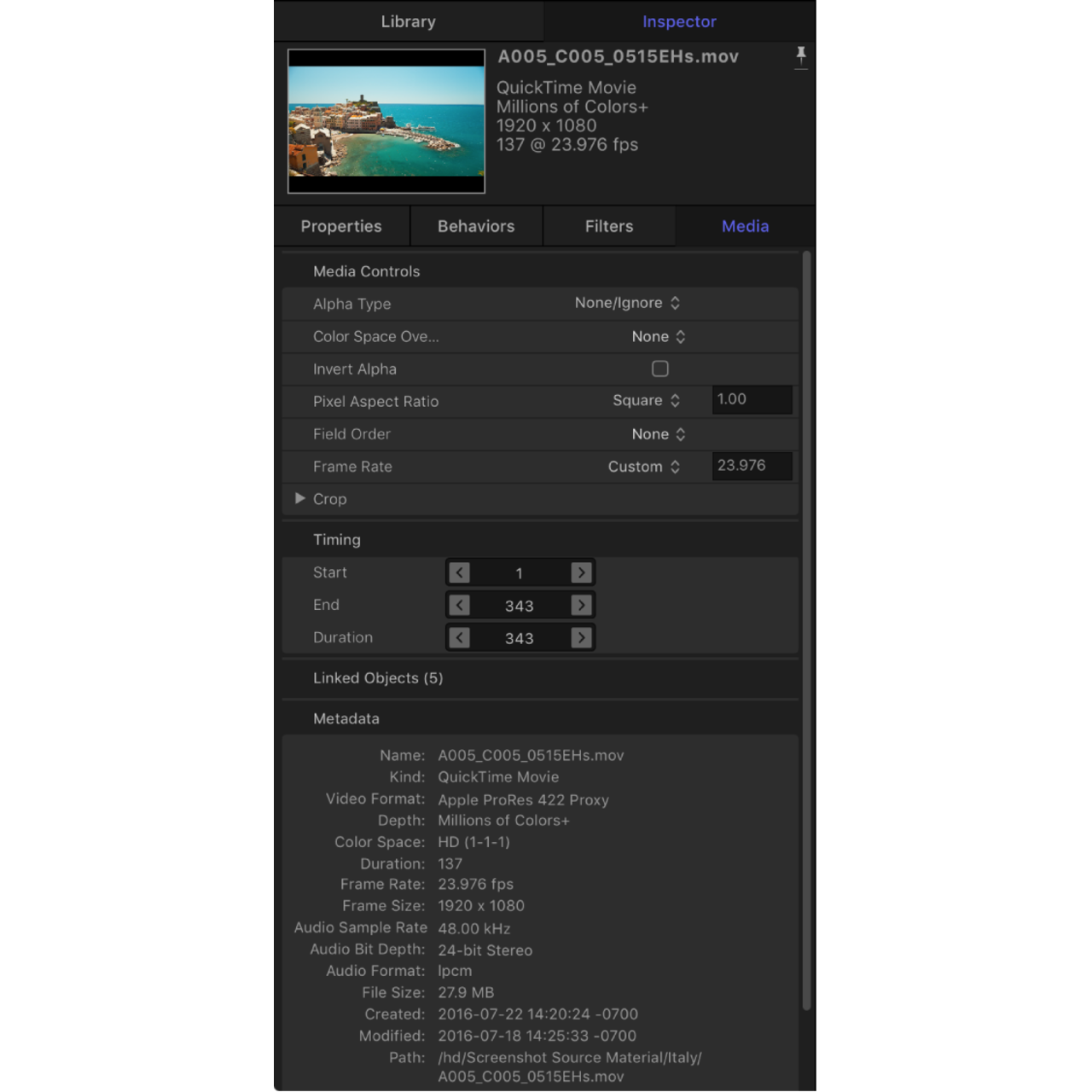Switch to the Properties tab

pyautogui.click(x=341, y=226)
